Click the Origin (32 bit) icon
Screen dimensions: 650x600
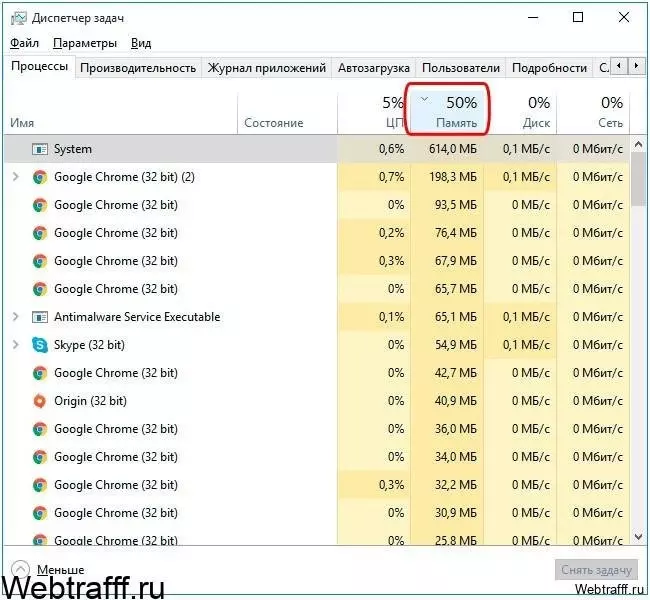click(40, 401)
